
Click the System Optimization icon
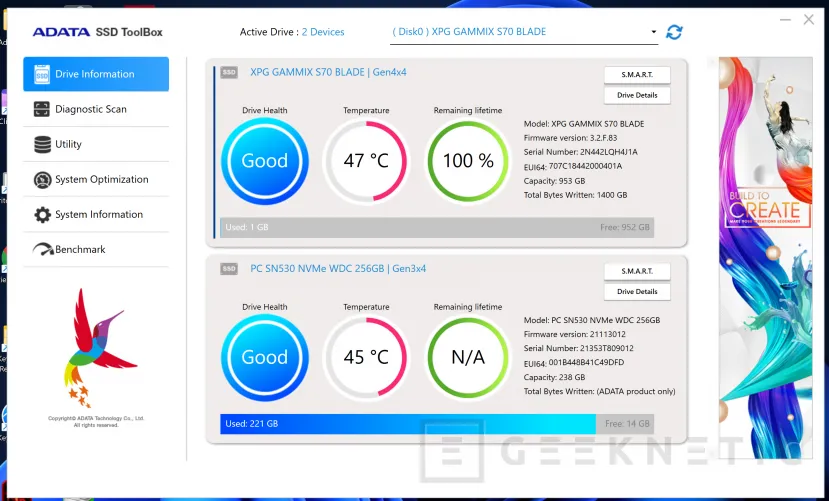42,180
